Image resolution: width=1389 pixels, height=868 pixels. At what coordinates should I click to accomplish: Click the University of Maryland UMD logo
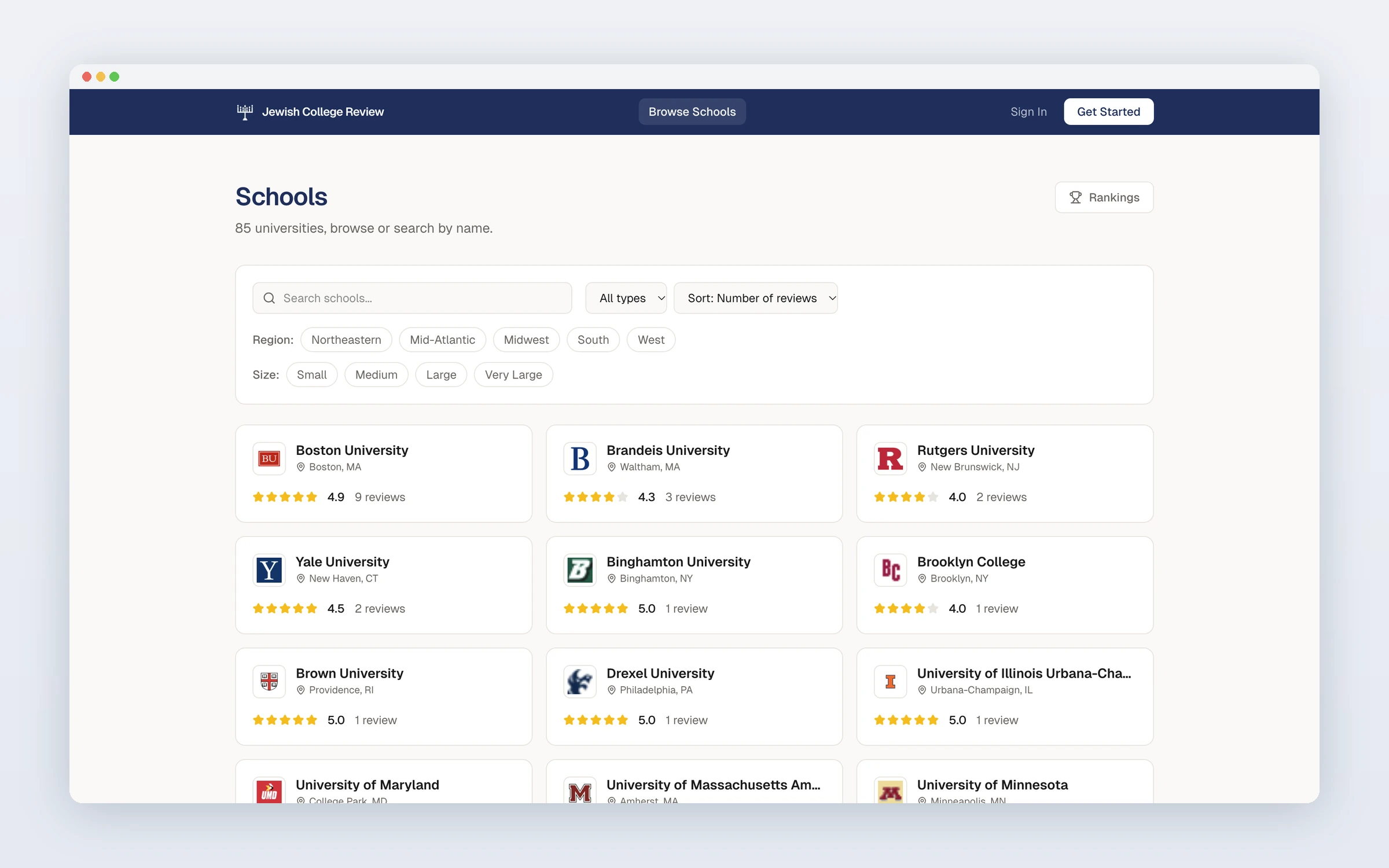[x=269, y=790]
